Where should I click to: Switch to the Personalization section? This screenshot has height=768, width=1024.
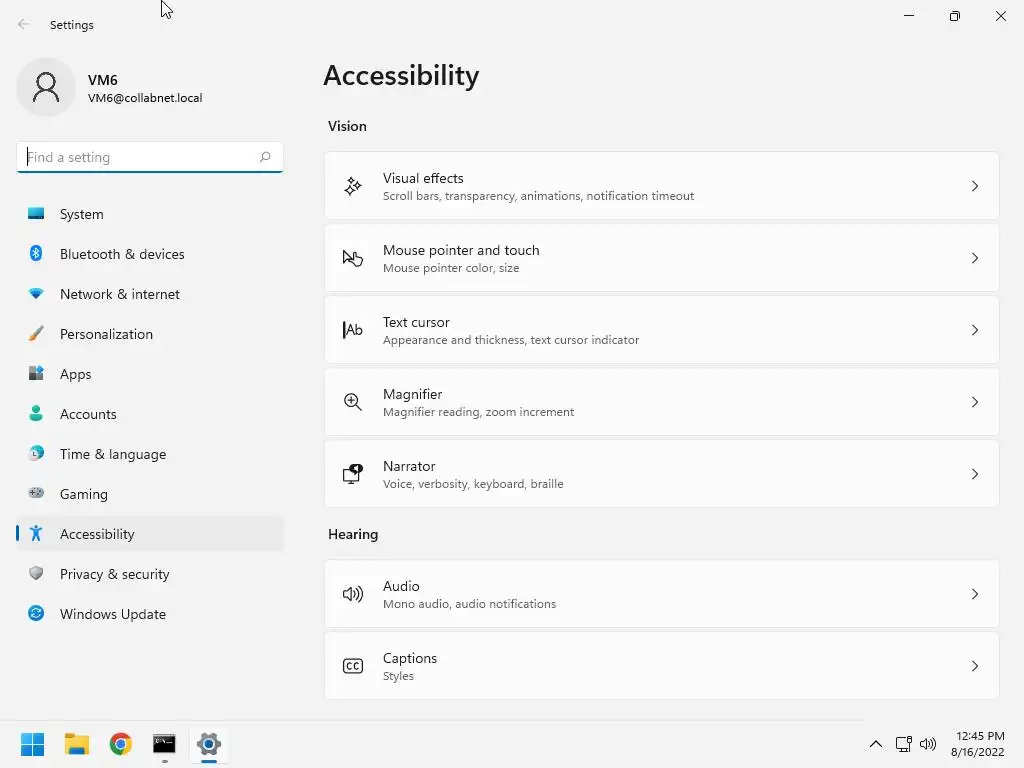106,334
